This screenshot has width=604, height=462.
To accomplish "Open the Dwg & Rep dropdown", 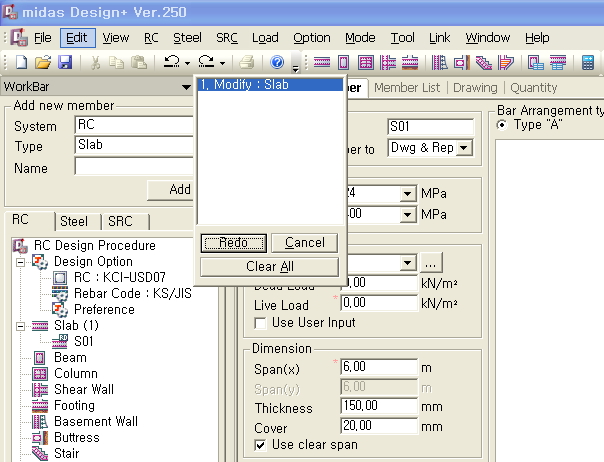I will (x=464, y=148).
